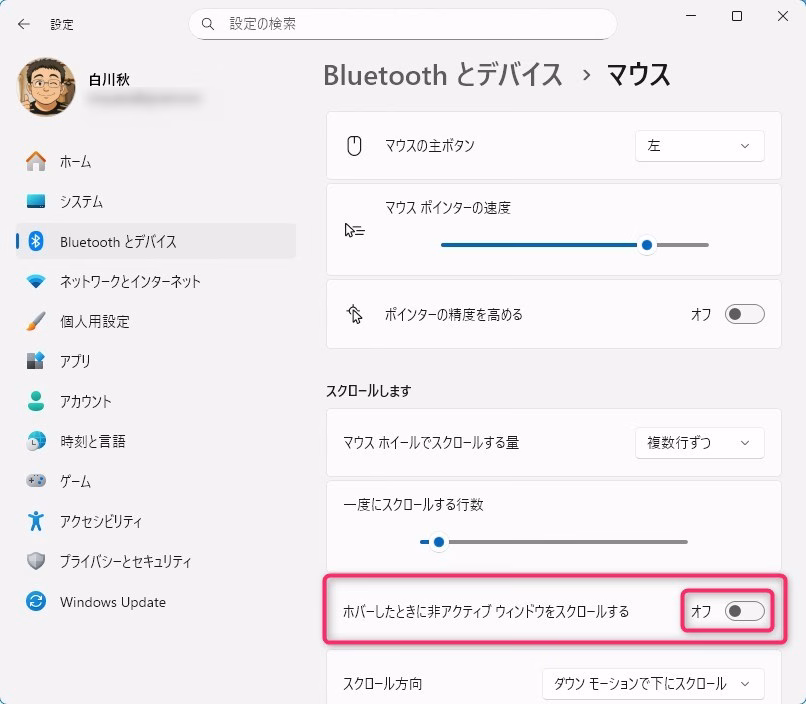Open the マウスの主ボタン dropdown

[699, 146]
